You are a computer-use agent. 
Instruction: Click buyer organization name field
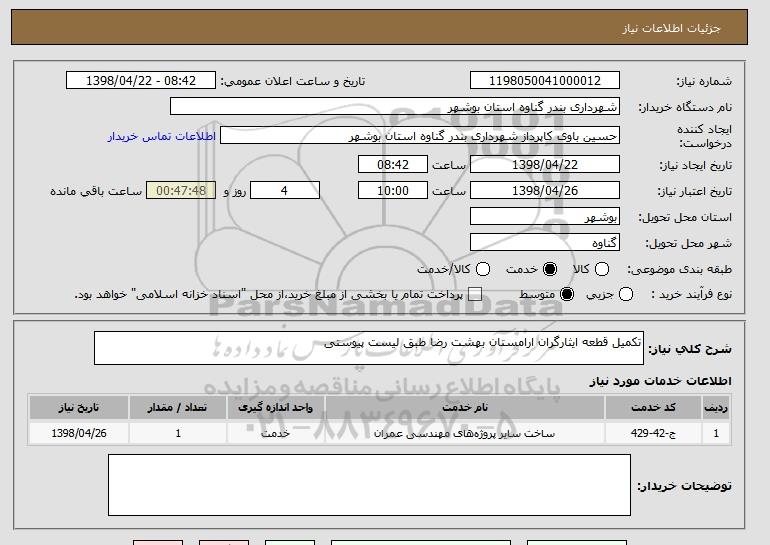point(395,107)
